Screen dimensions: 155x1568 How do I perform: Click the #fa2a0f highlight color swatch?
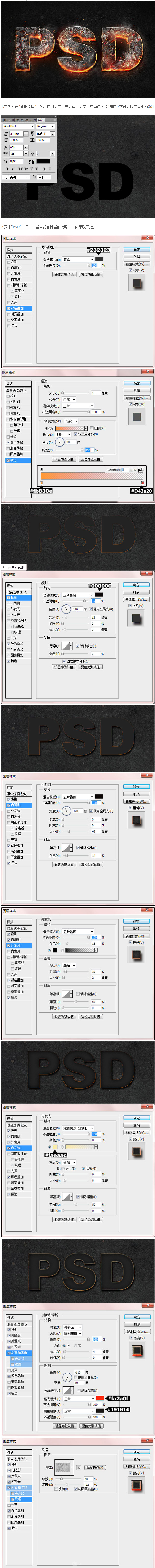pyautogui.click(x=100, y=1398)
